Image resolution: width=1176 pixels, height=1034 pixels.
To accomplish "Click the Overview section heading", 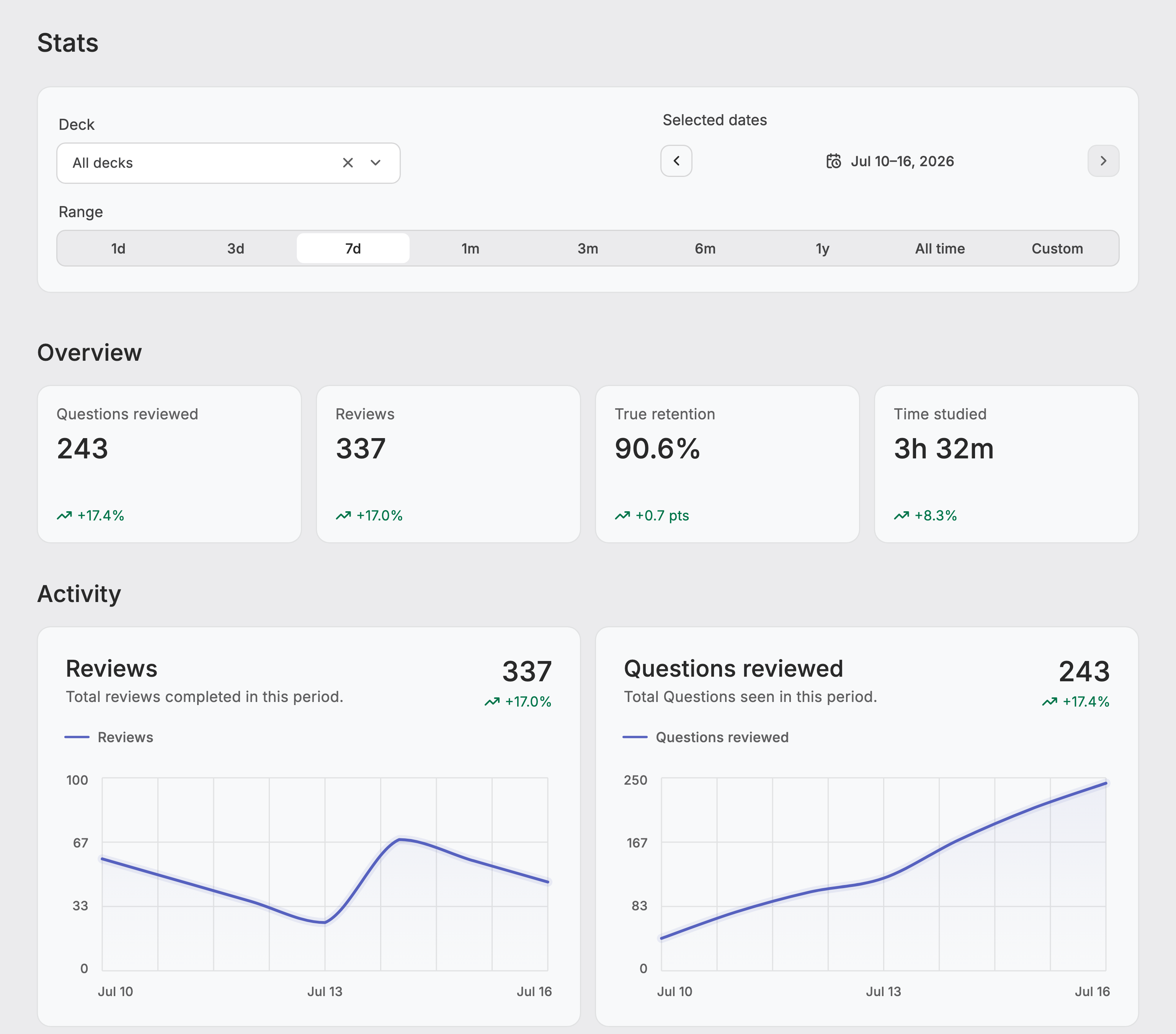I will (x=89, y=352).
